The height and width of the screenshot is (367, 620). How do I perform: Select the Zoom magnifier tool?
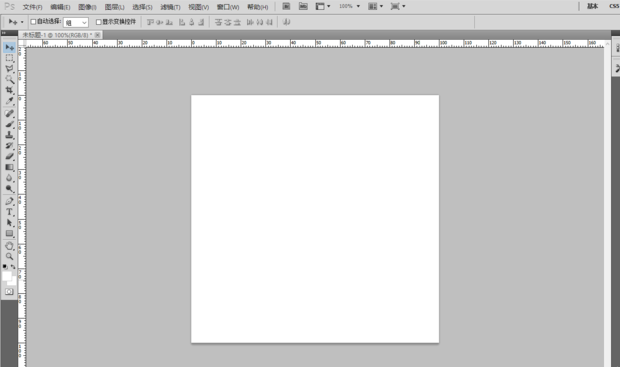[x=9, y=256]
